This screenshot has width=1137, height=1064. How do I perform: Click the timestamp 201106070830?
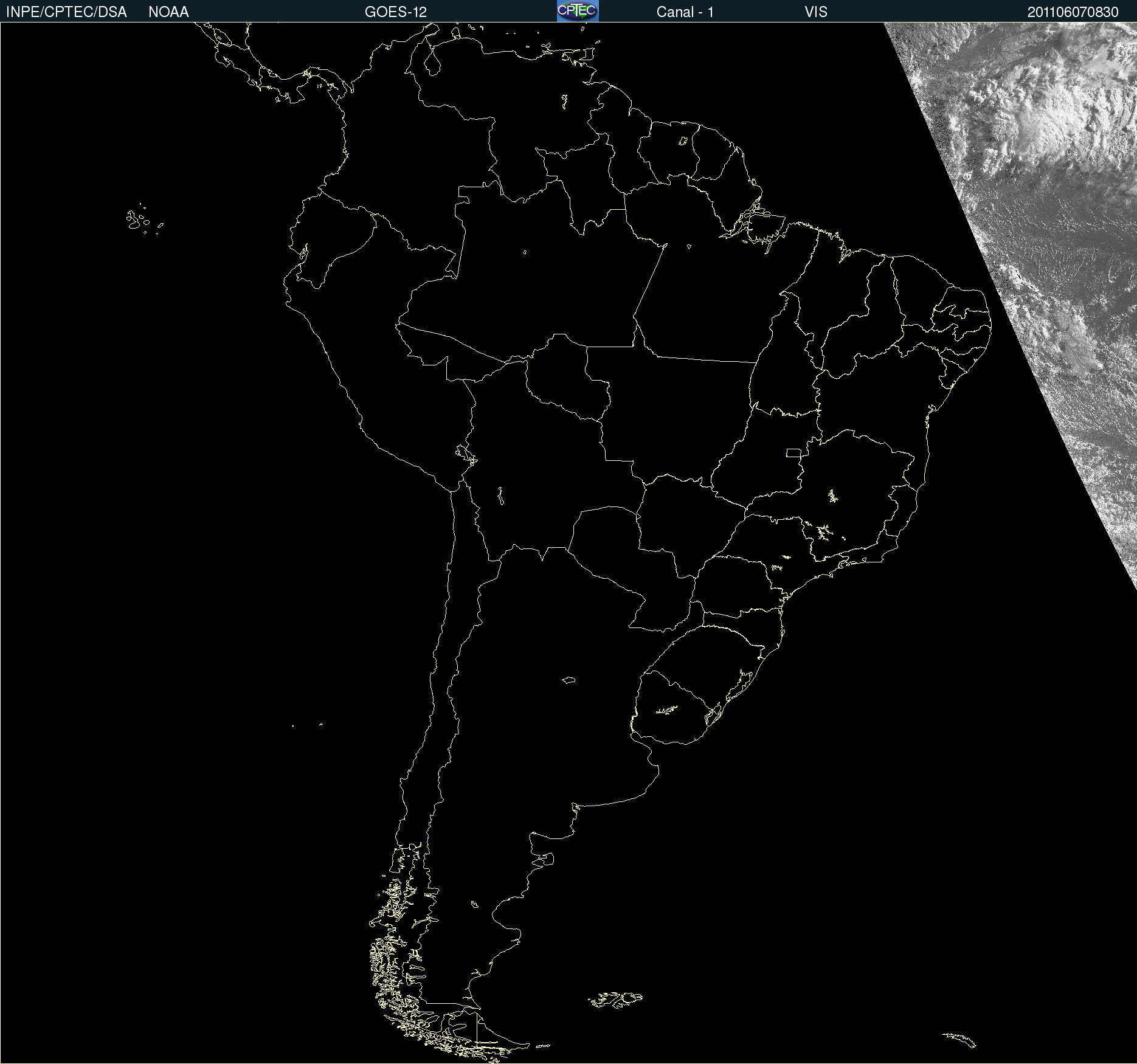1073,12
